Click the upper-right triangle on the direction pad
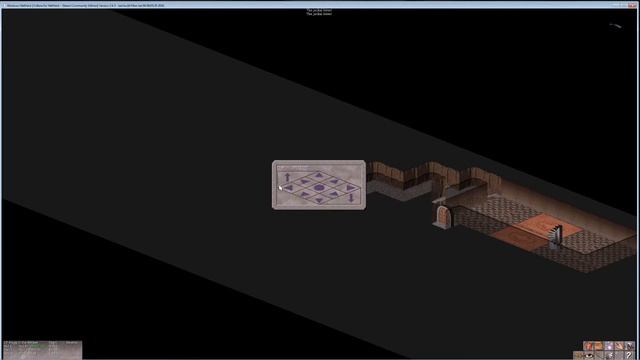 (334, 181)
